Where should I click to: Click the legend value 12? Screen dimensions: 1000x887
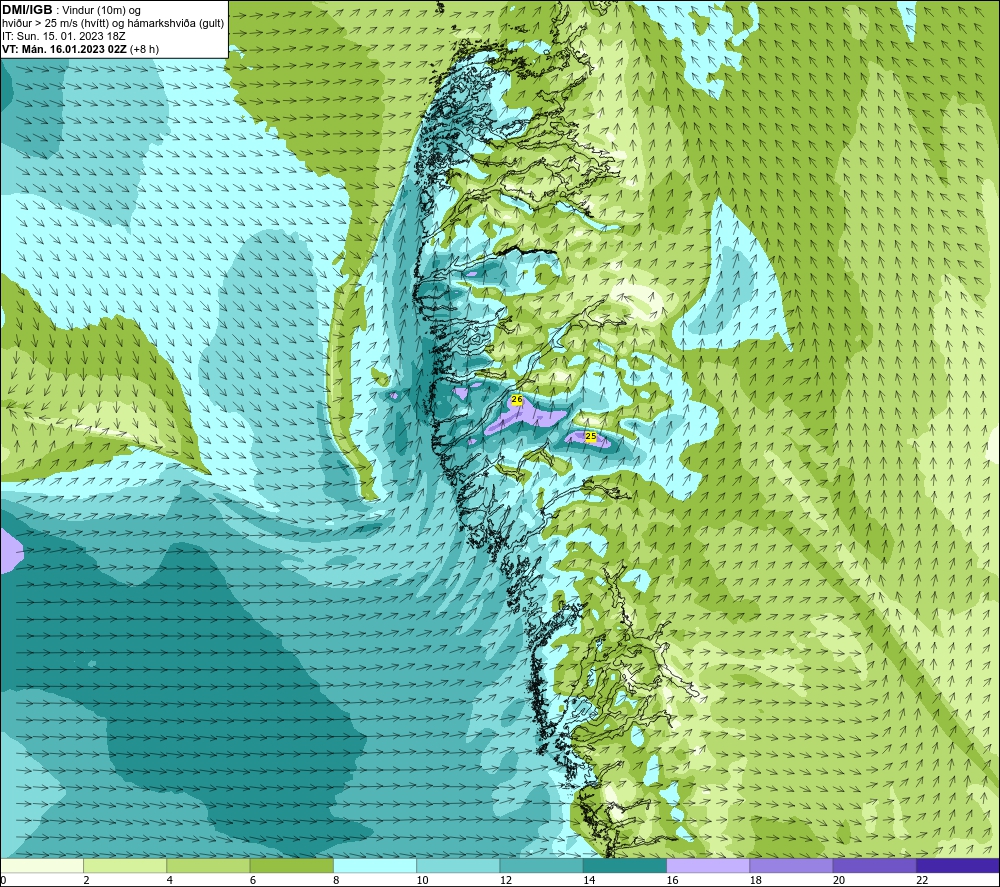click(506, 880)
